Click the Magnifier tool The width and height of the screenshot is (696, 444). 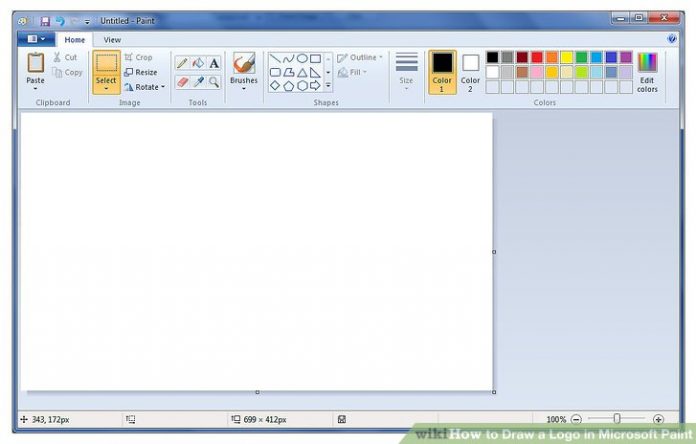(214, 82)
